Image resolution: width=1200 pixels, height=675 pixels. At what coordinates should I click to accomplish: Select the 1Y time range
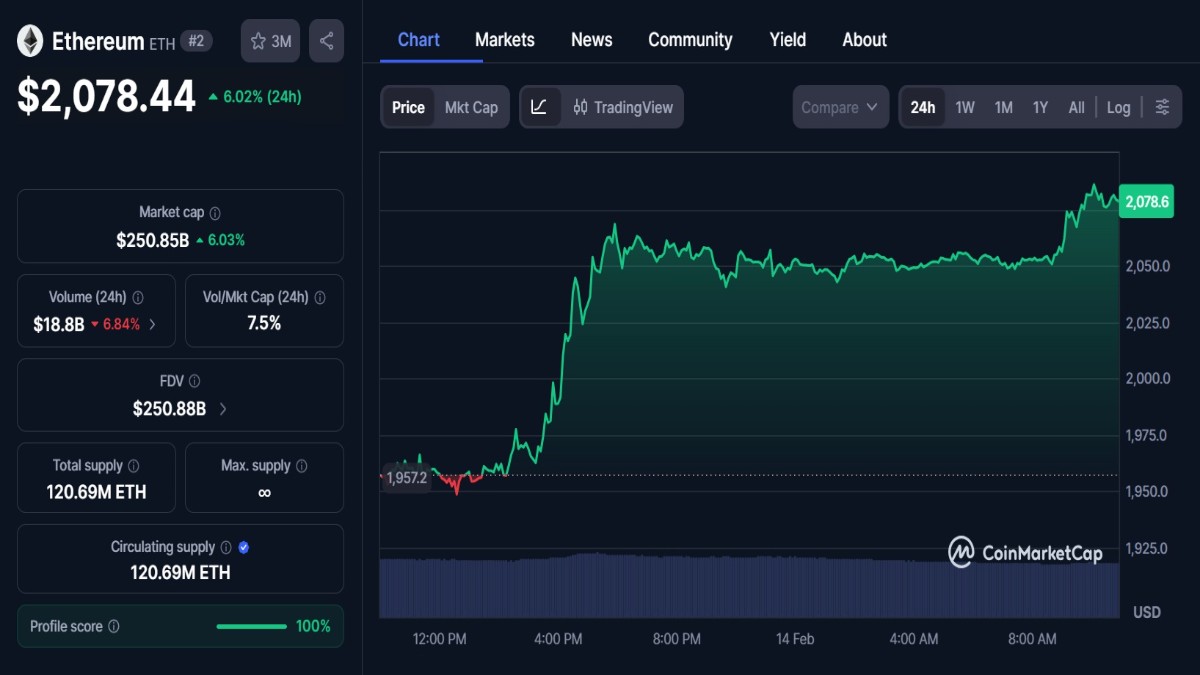1040,107
